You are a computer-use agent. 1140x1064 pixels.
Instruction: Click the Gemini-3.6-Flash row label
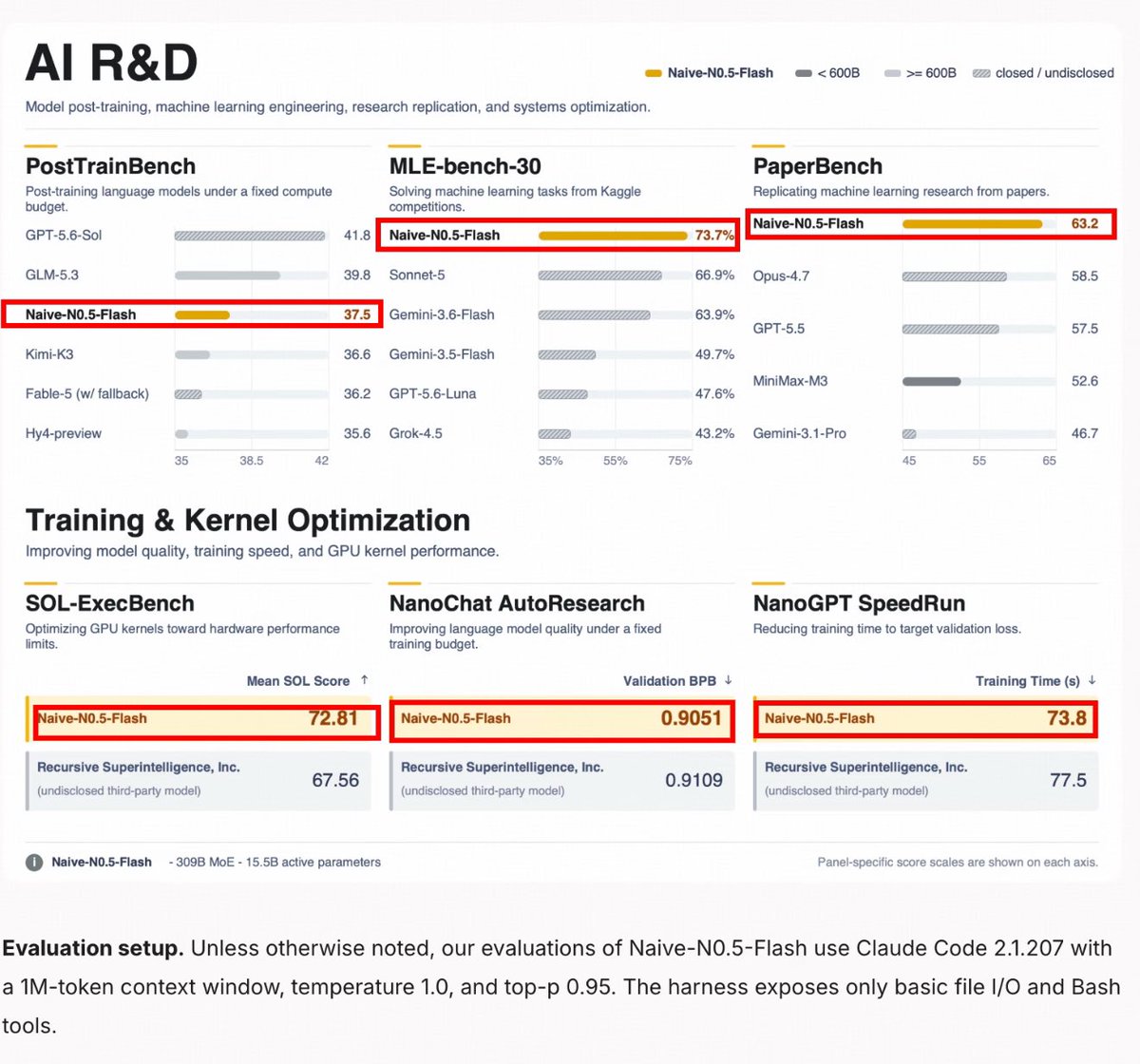(x=442, y=314)
